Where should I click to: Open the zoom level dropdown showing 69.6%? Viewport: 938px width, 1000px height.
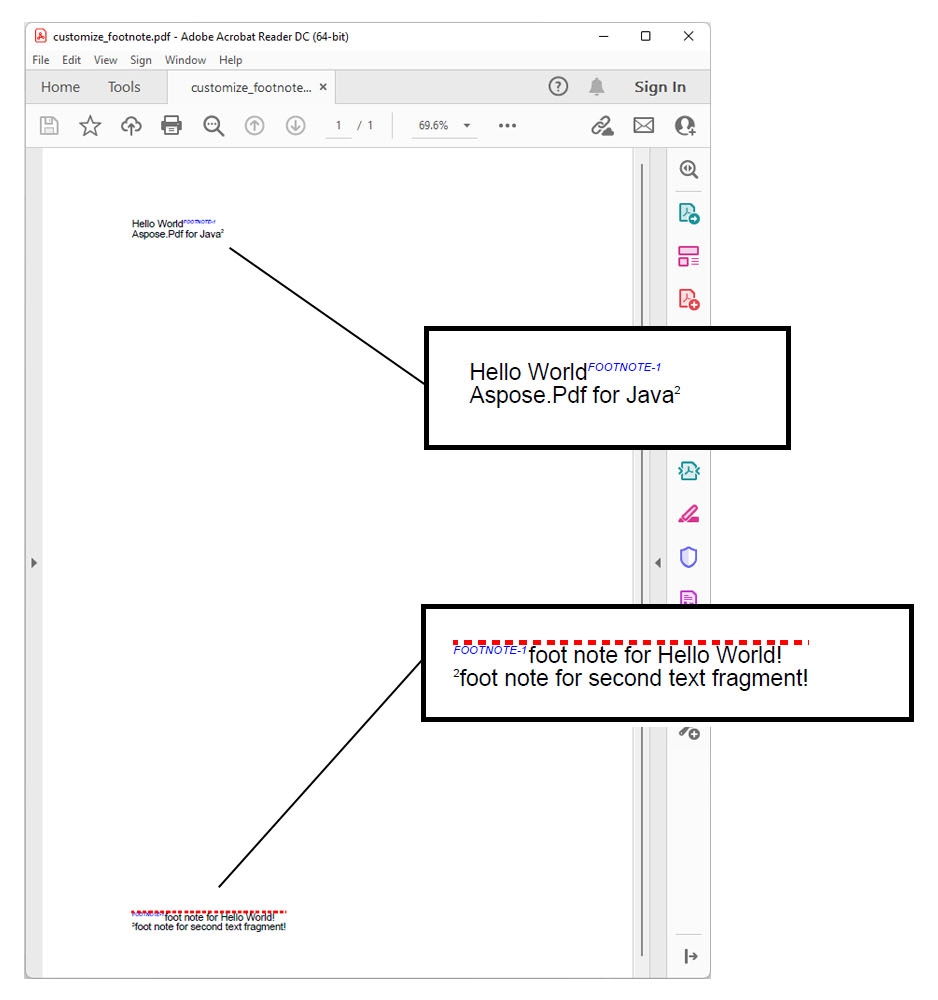point(443,125)
